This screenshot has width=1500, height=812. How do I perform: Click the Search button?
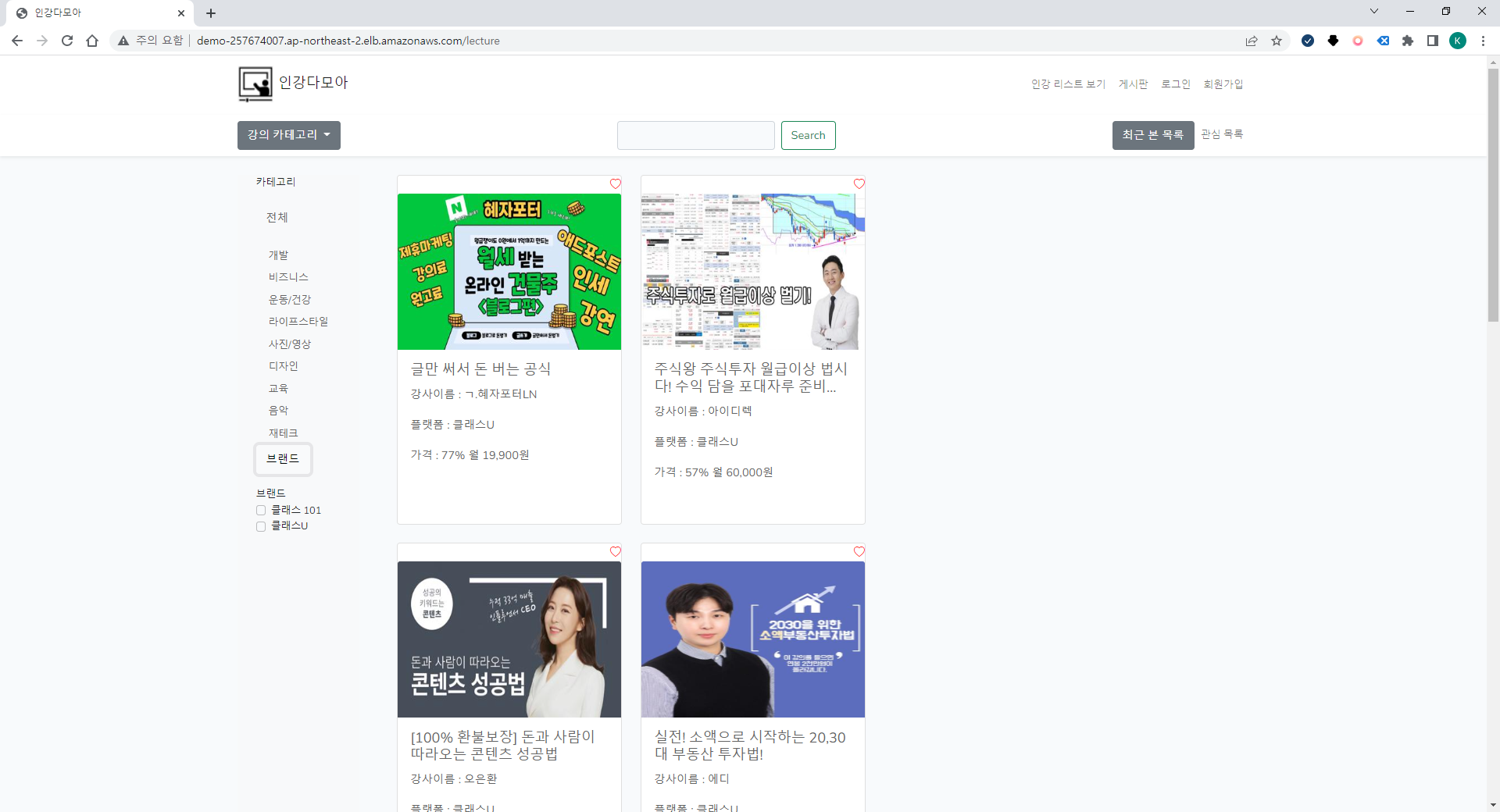click(808, 135)
